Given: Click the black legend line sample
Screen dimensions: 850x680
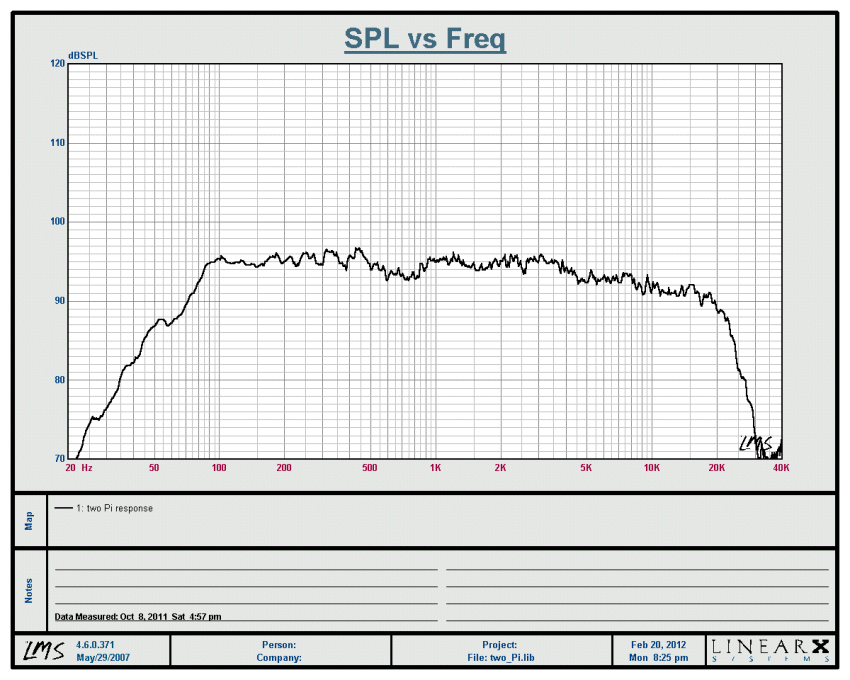Looking at the screenshot, I should tap(65, 508).
